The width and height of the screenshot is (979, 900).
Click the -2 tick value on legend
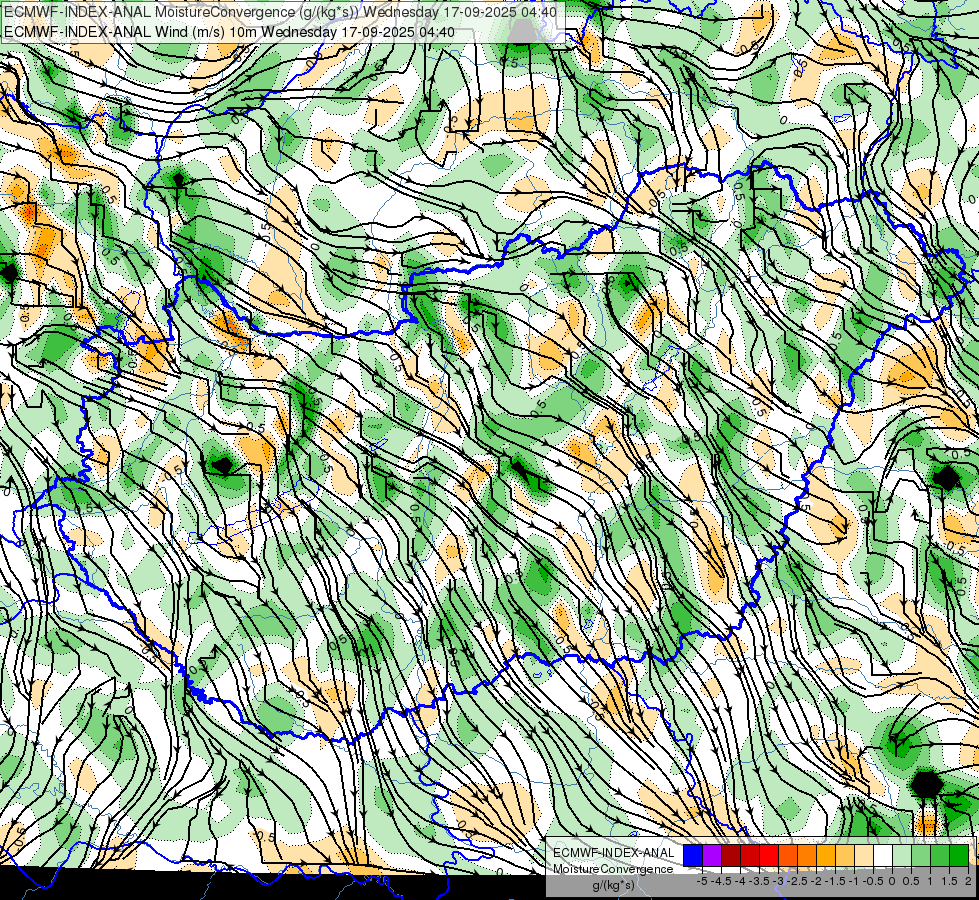(x=816, y=881)
